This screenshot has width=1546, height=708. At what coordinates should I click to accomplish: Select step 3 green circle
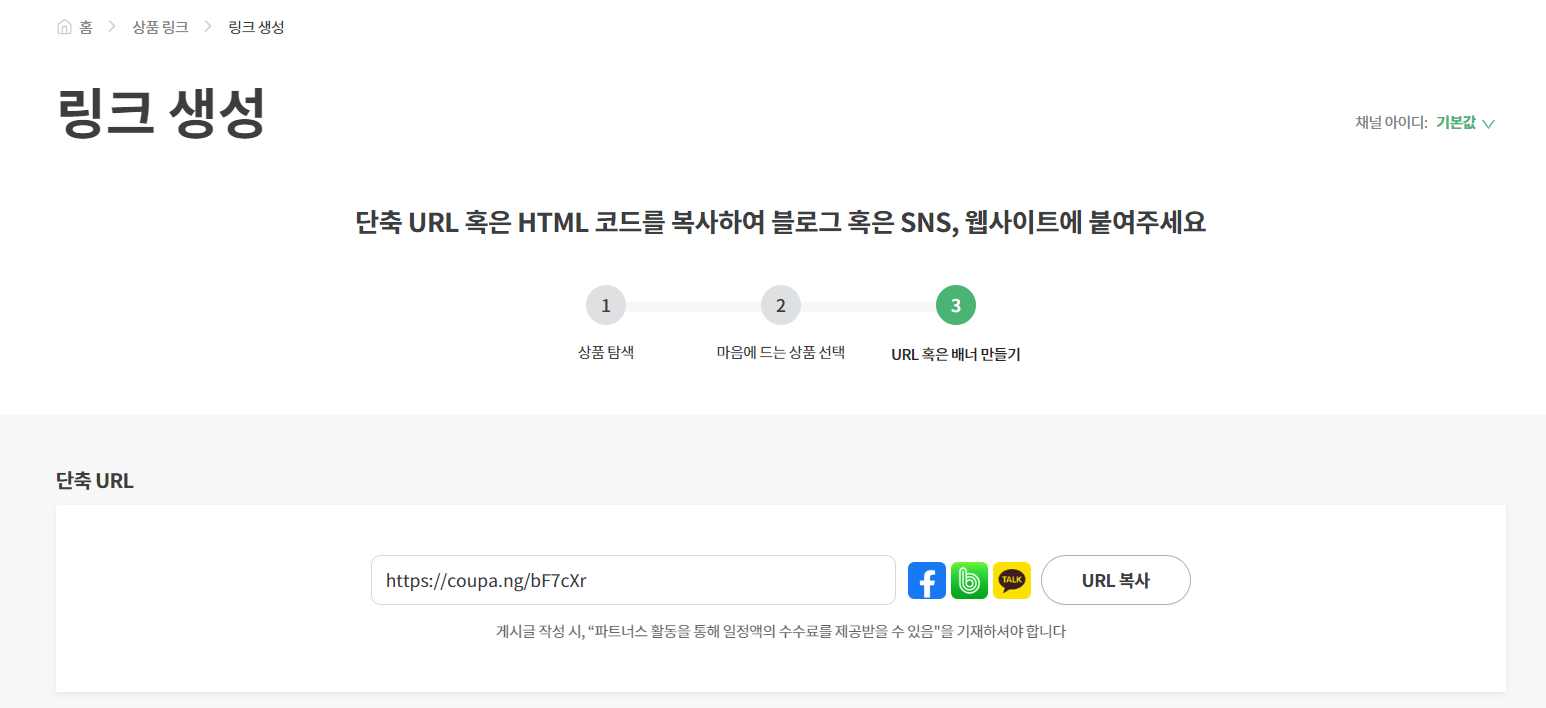956,305
